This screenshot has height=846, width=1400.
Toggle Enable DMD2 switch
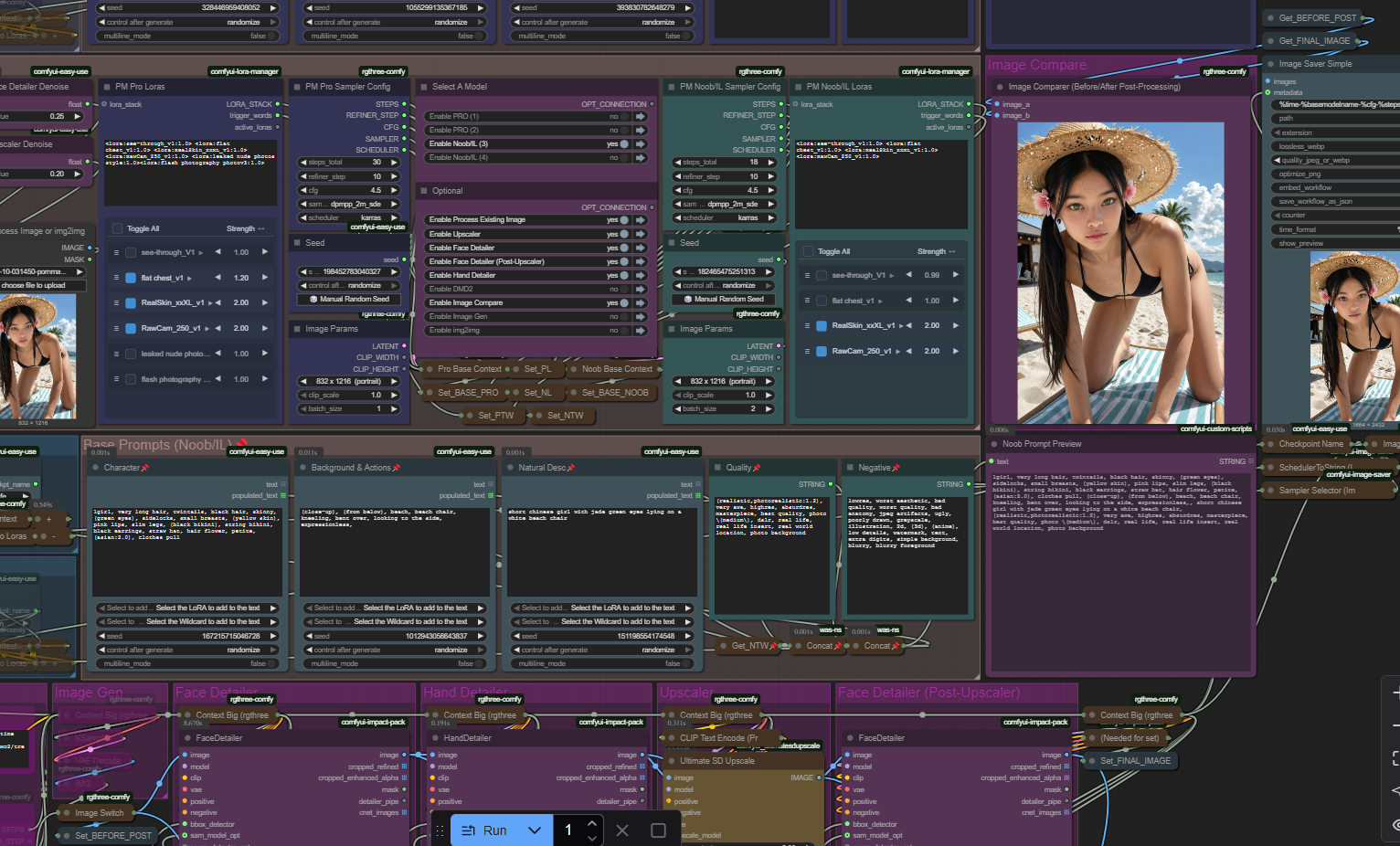click(622, 289)
